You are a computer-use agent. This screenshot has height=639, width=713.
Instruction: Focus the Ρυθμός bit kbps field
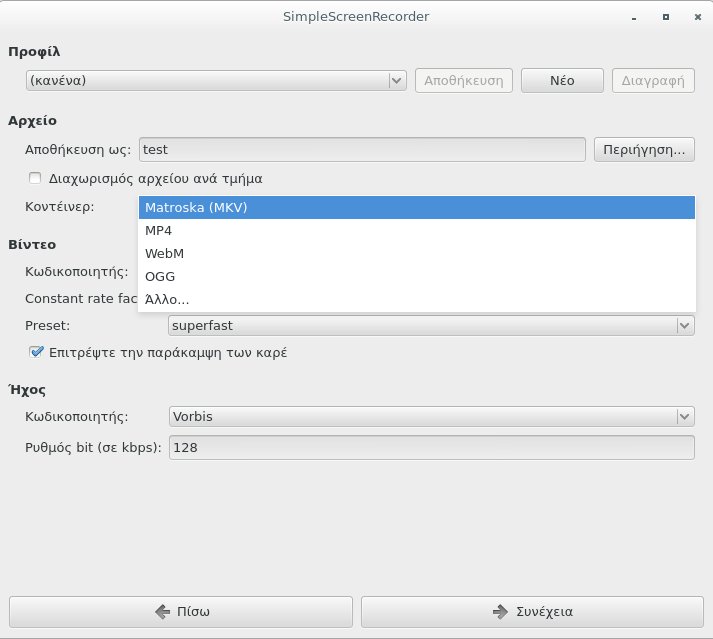431,448
